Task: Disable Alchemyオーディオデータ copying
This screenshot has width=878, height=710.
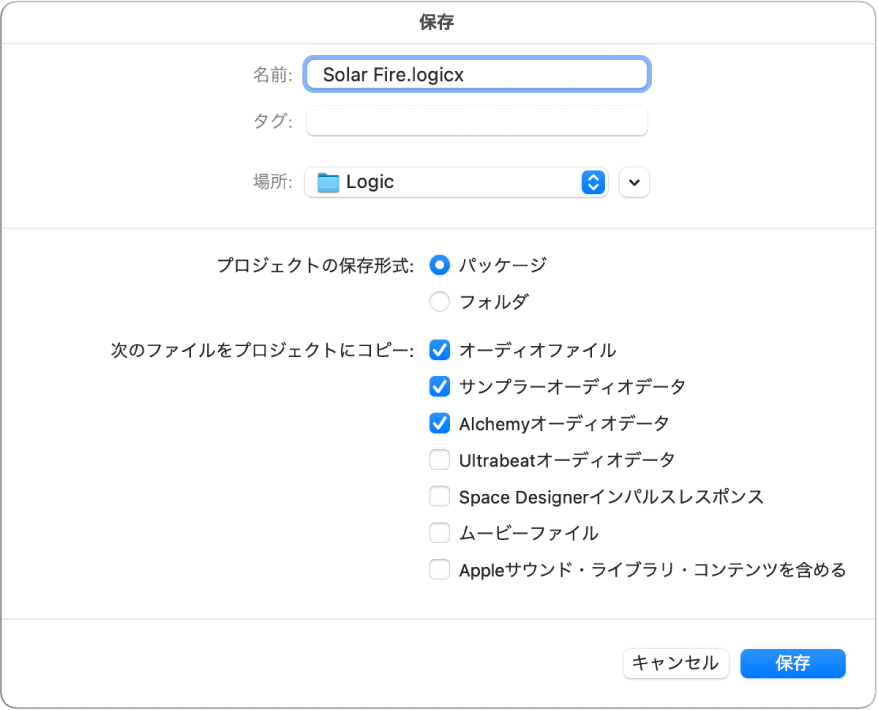Action: [x=439, y=423]
